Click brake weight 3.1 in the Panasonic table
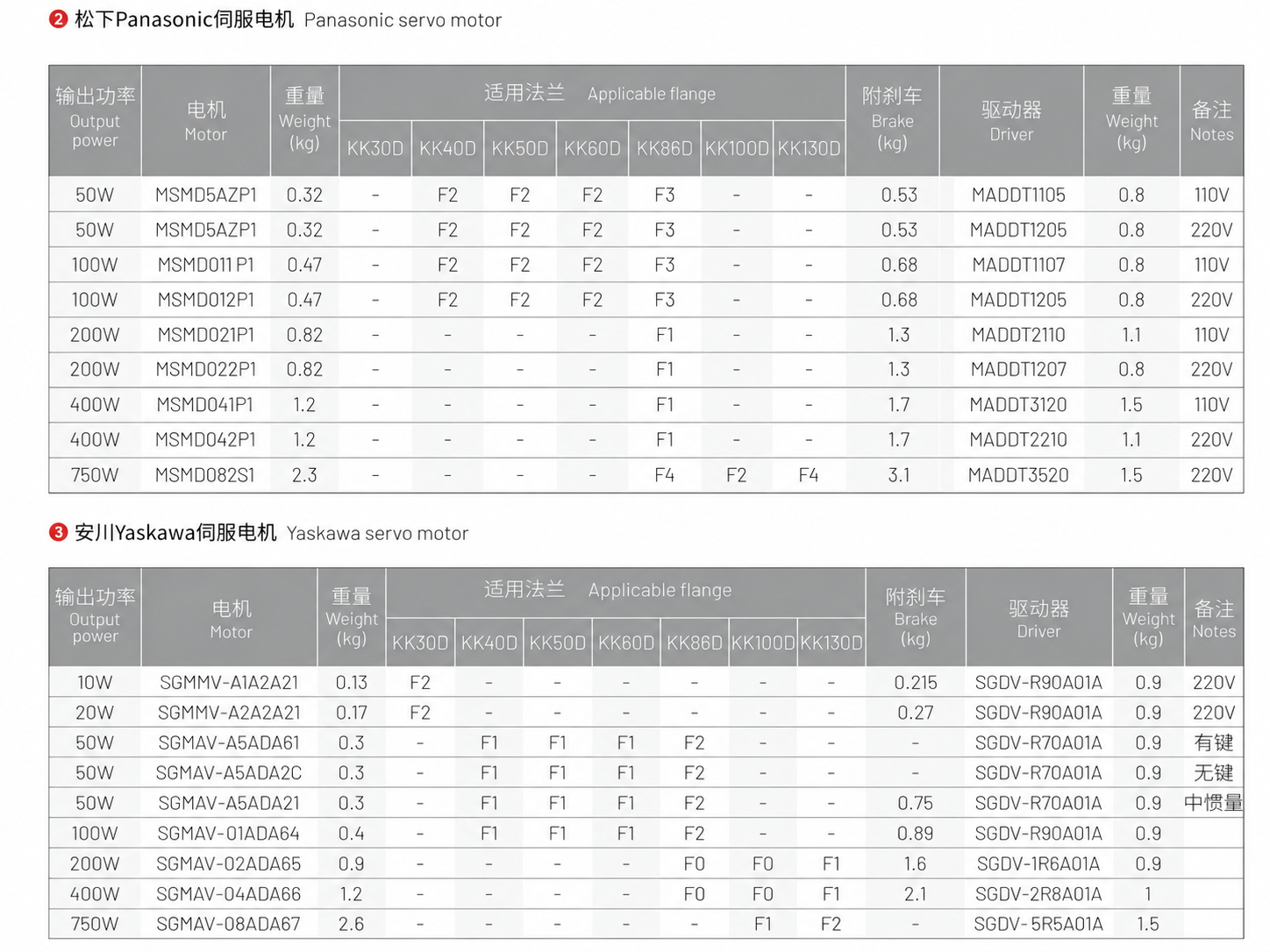The height and width of the screenshot is (952, 1270). coord(899,475)
